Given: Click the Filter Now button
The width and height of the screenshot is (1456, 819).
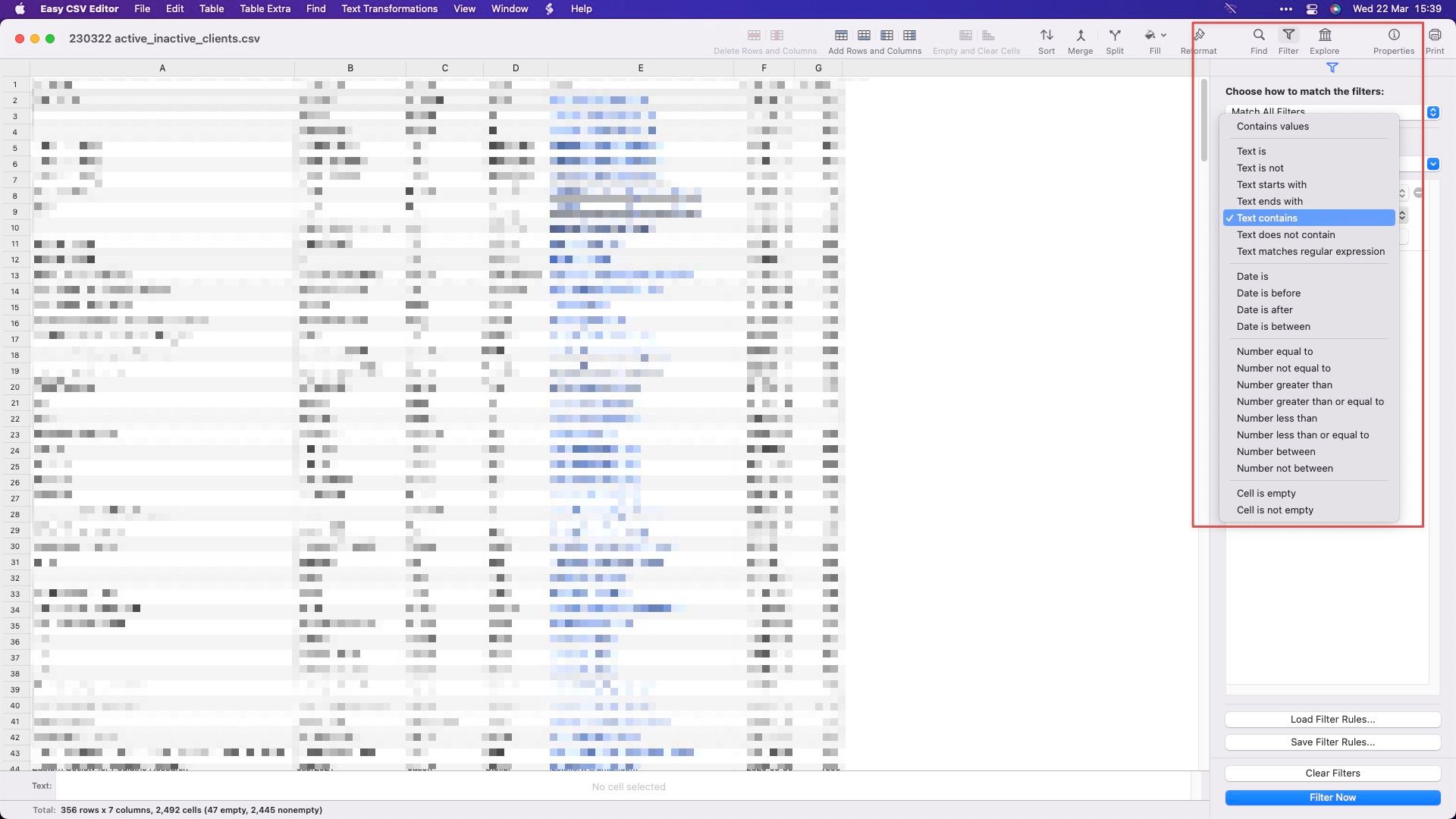Looking at the screenshot, I should [1332, 797].
